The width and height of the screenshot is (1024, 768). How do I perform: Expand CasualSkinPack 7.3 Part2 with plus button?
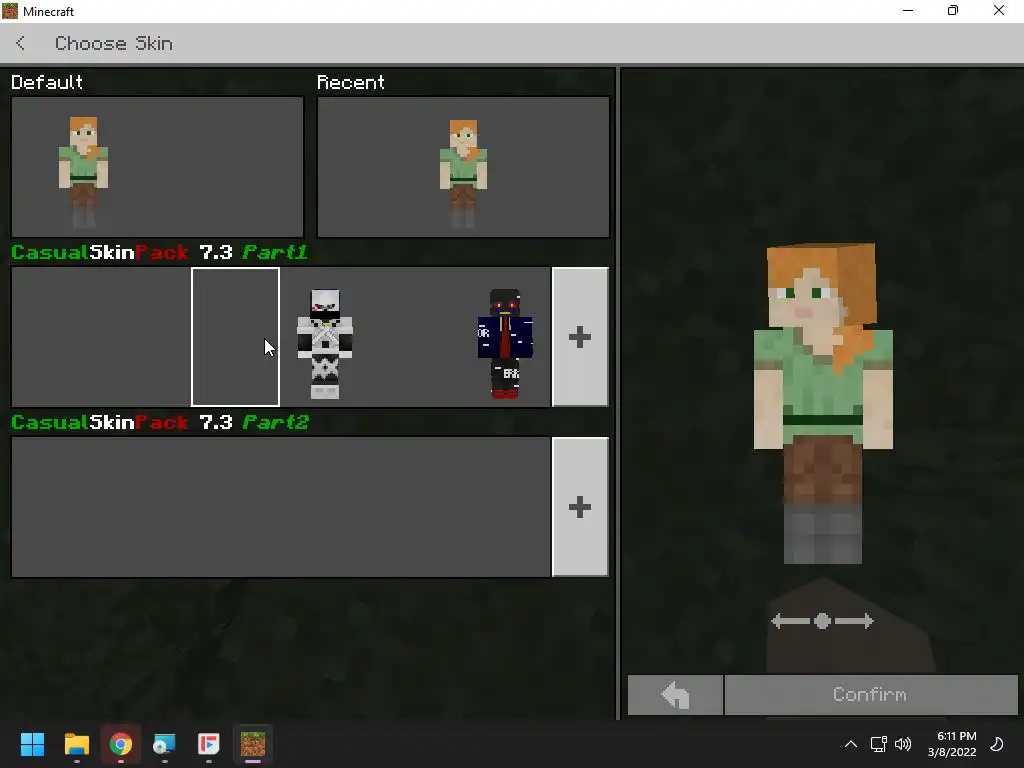(x=580, y=507)
